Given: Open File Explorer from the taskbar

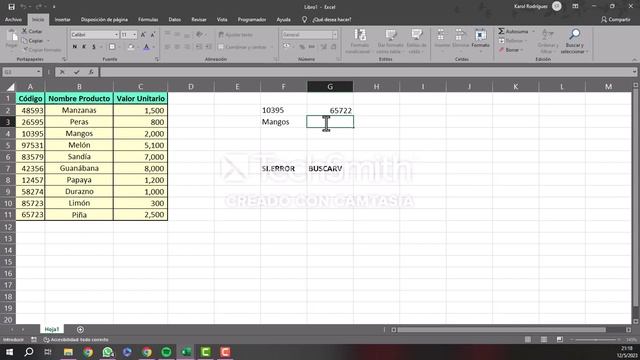Looking at the screenshot, I should click(x=68, y=351).
